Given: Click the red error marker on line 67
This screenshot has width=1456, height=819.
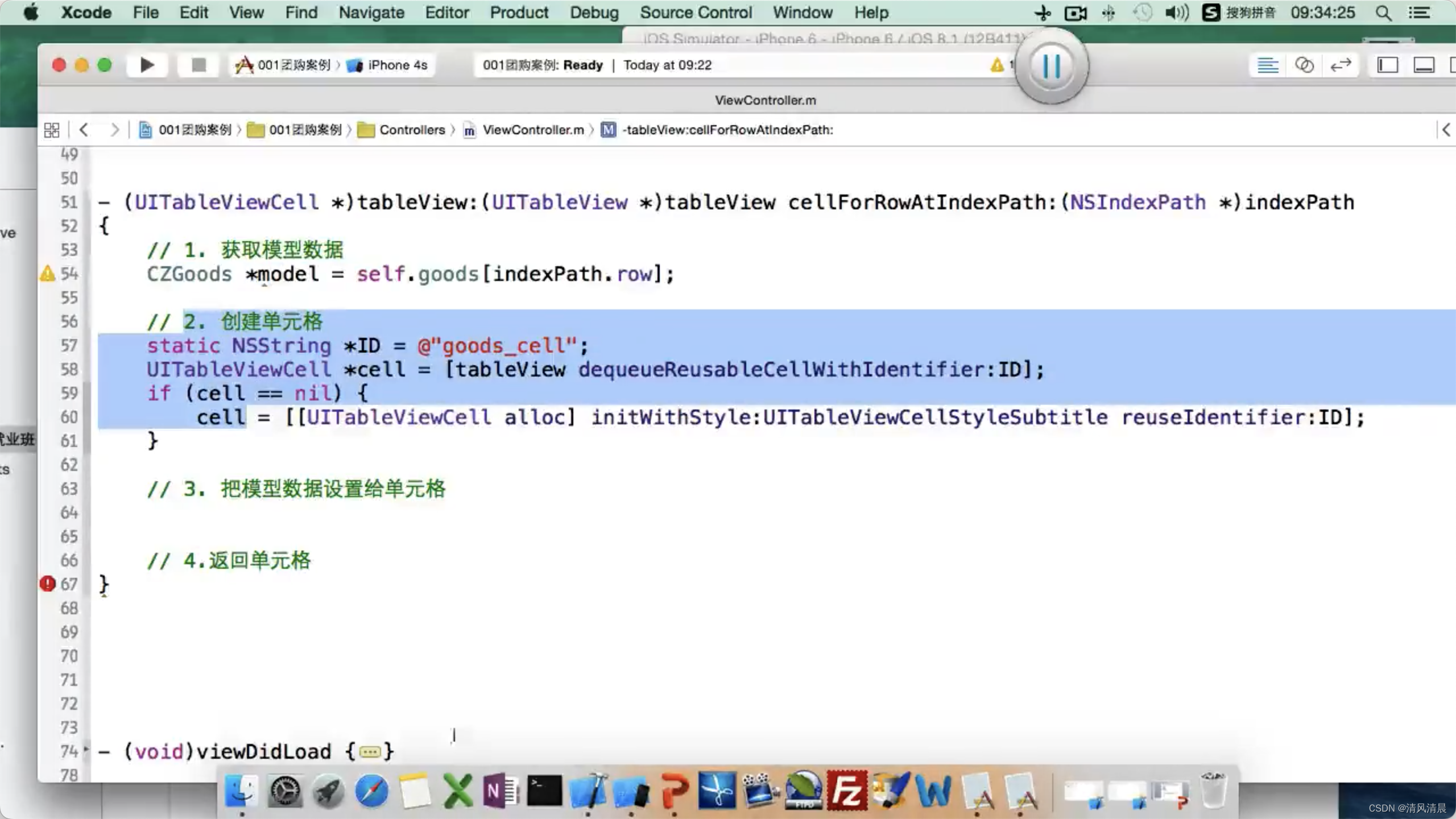Looking at the screenshot, I should (47, 584).
